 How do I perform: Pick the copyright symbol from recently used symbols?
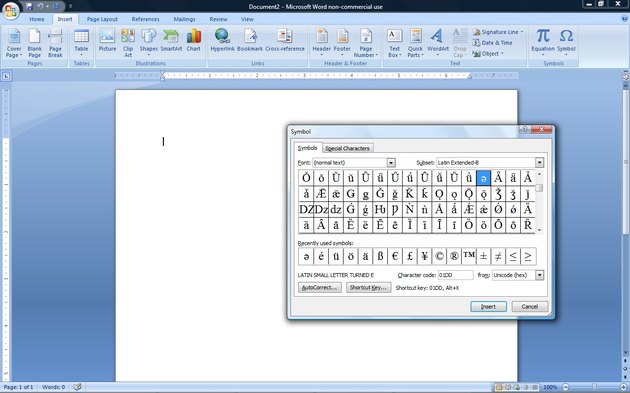tap(439, 256)
